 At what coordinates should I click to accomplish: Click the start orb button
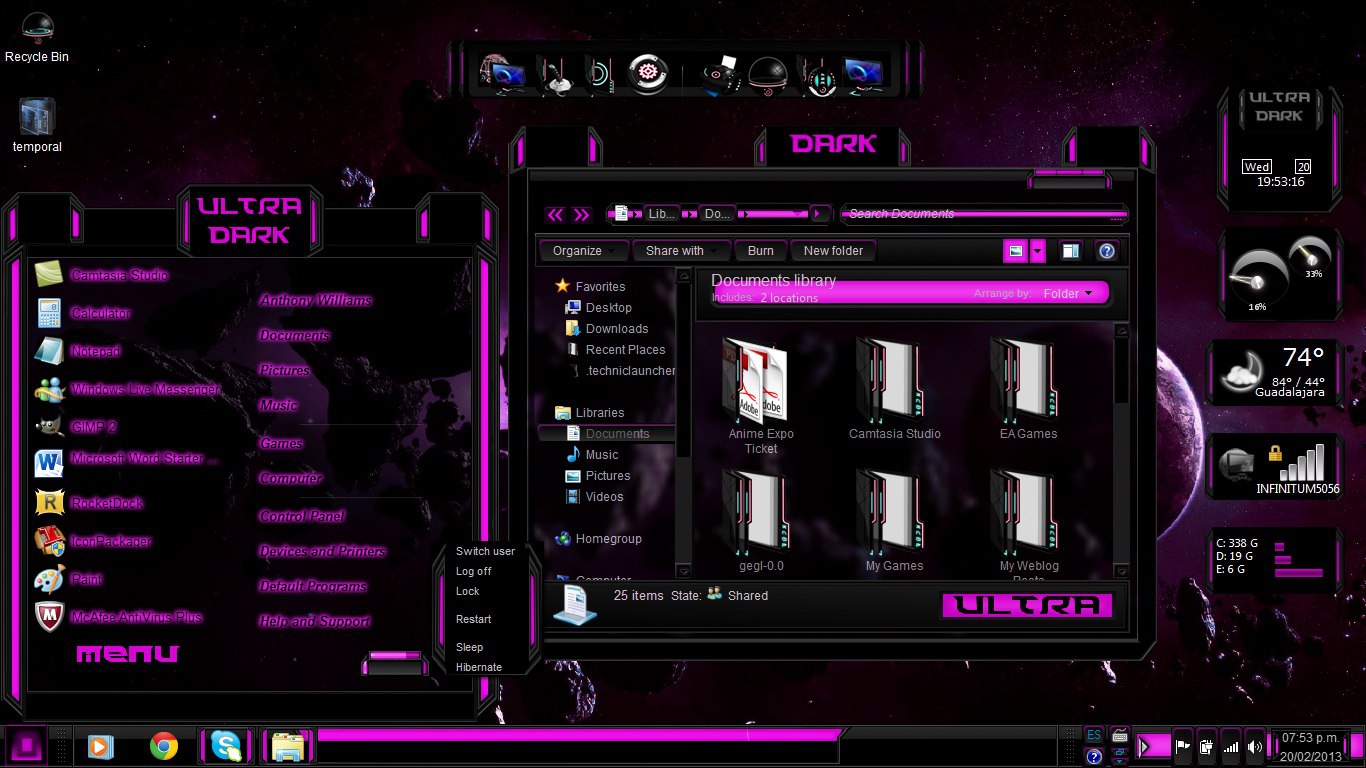[25, 746]
